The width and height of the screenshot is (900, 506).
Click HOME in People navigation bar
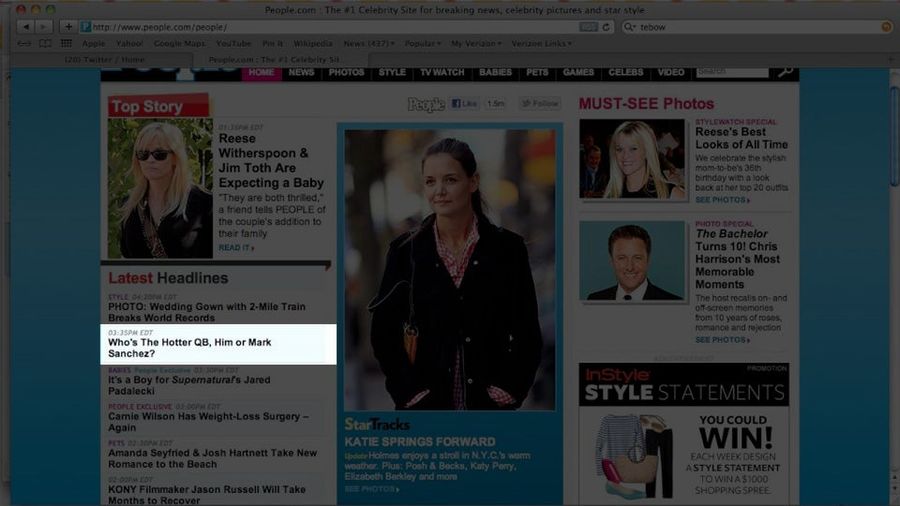pyautogui.click(x=261, y=72)
